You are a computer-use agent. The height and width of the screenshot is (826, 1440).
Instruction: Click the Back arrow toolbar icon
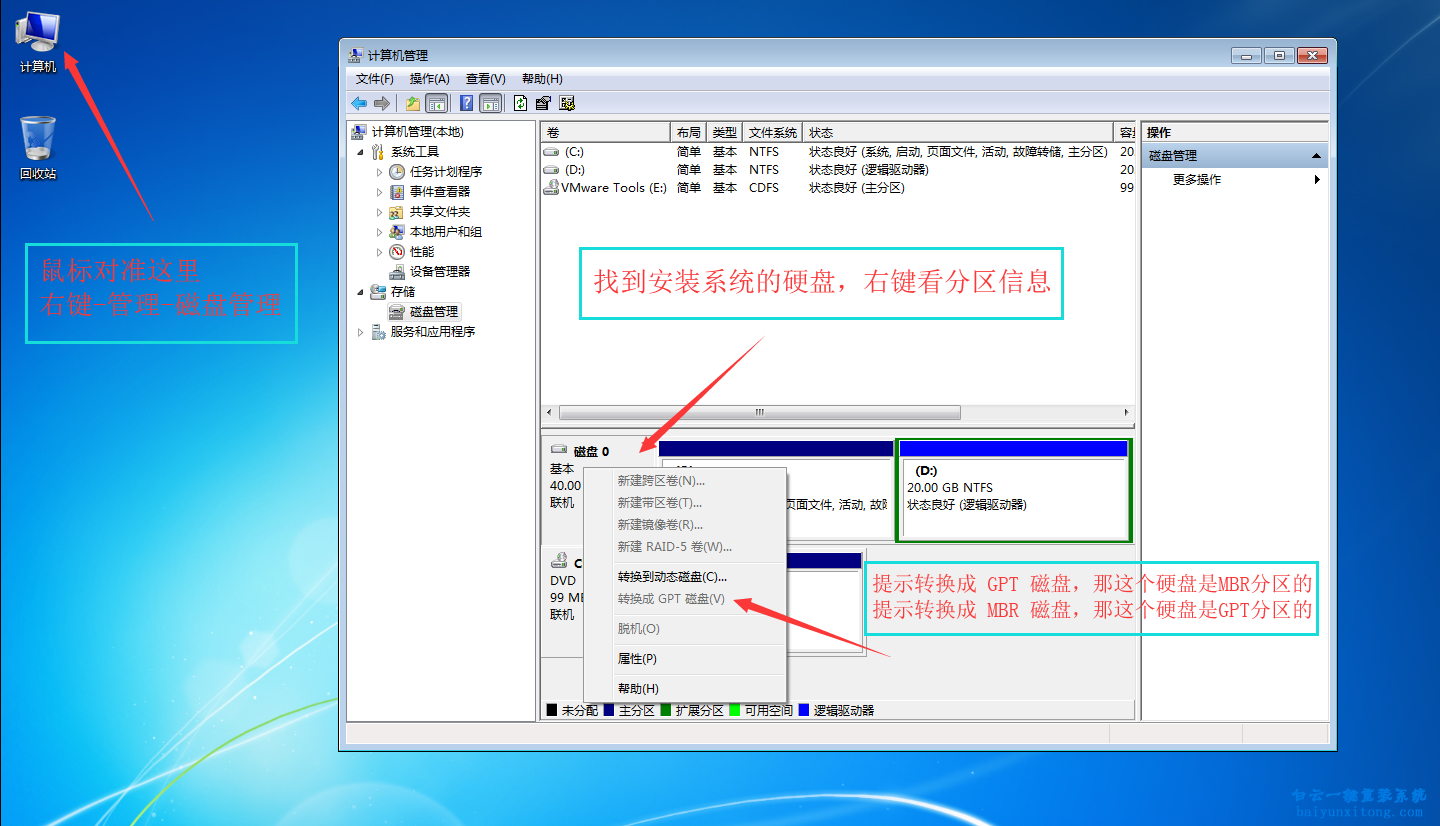[359, 102]
